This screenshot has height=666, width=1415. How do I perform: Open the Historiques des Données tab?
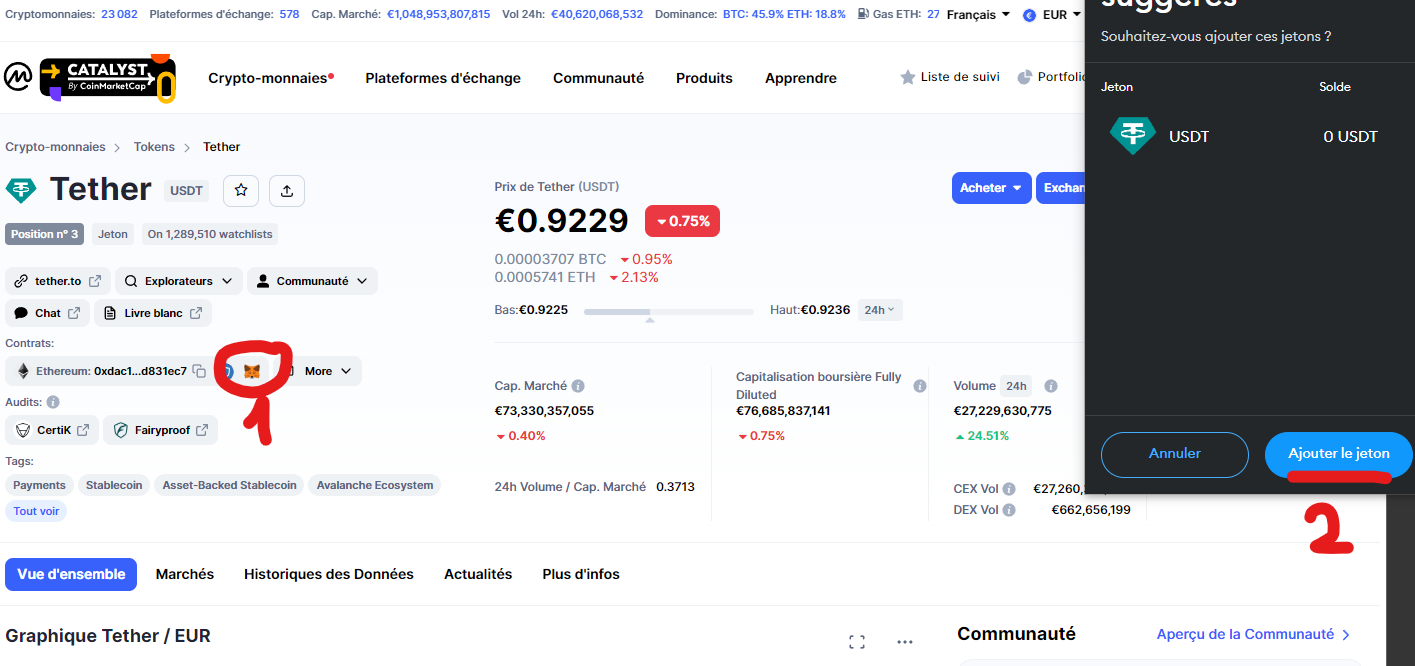pos(329,574)
